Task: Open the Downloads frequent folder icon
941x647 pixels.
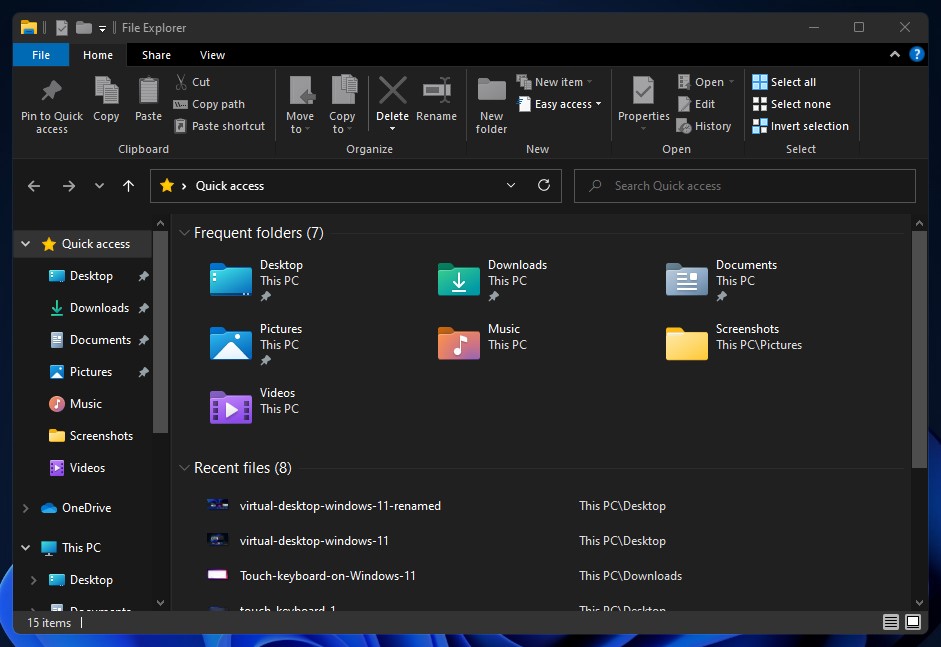Action: pyautogui.click(x=459, y=280)
